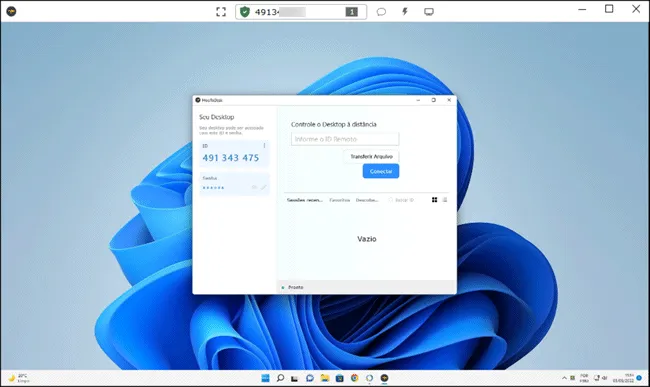Close the inner HopToDesk window
Image resolution: width=650 pixels, height=387 pixels.
click(x=449, y=100)
